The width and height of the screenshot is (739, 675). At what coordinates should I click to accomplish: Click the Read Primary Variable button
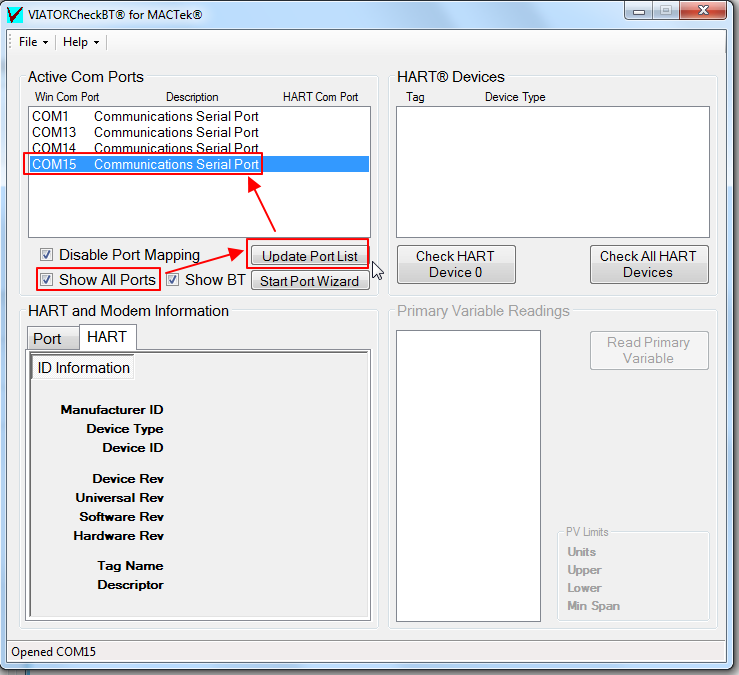(x=649, y=351)
